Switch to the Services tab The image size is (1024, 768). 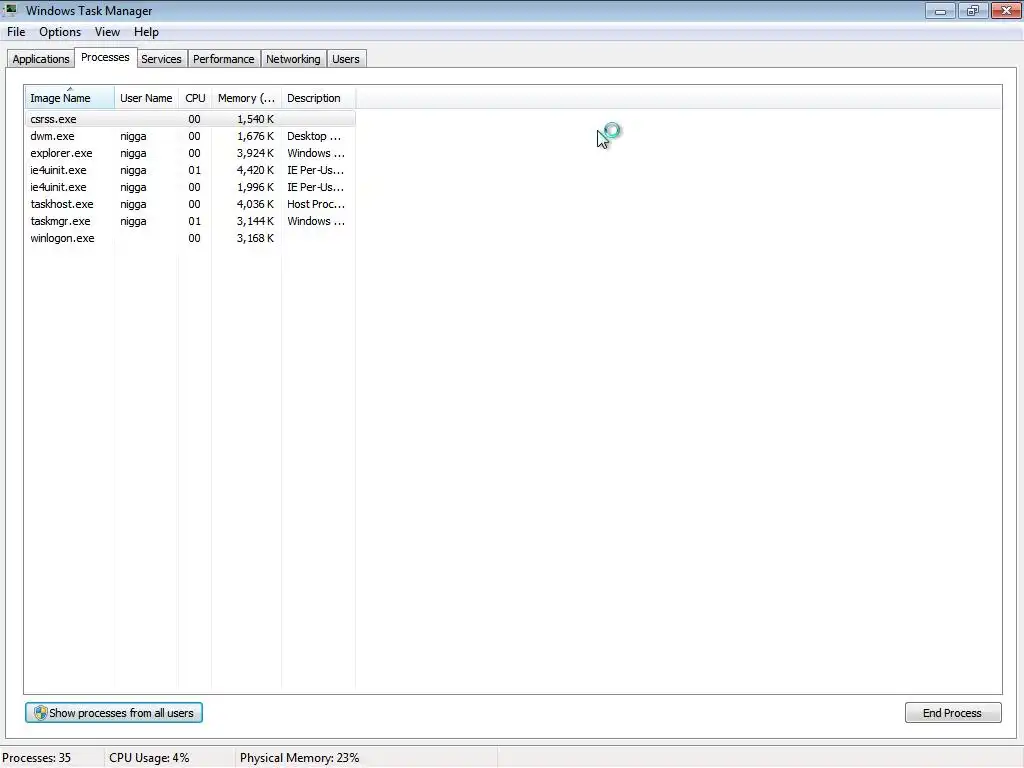(x=161, y=59)
